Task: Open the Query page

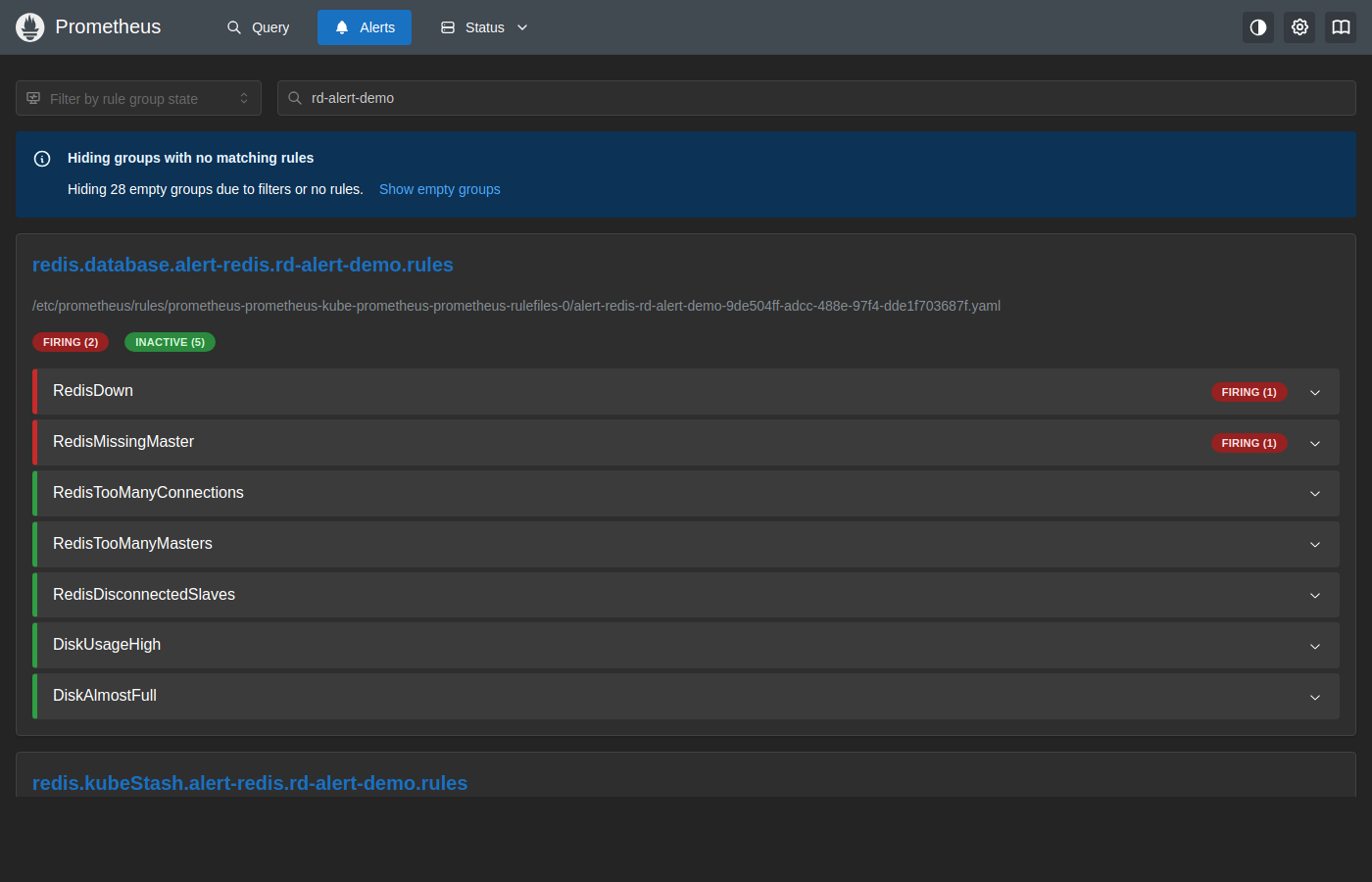Action: pyautogui.click(x=259, y=27)
